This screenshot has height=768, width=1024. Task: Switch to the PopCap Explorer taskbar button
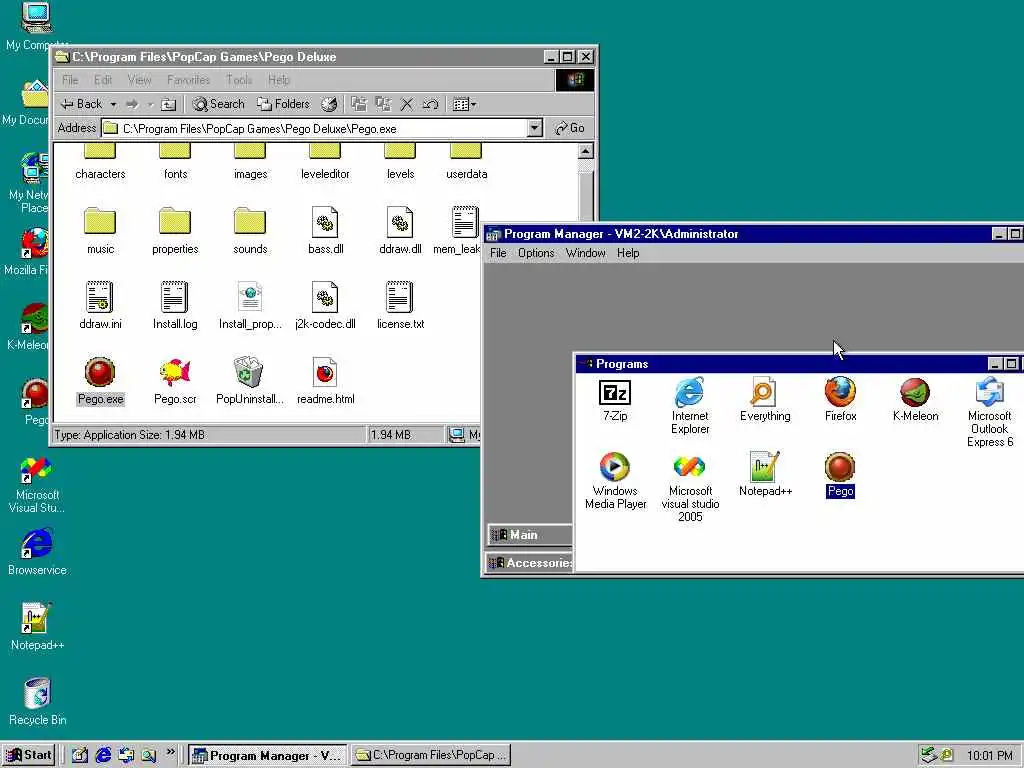click(431, 756)
